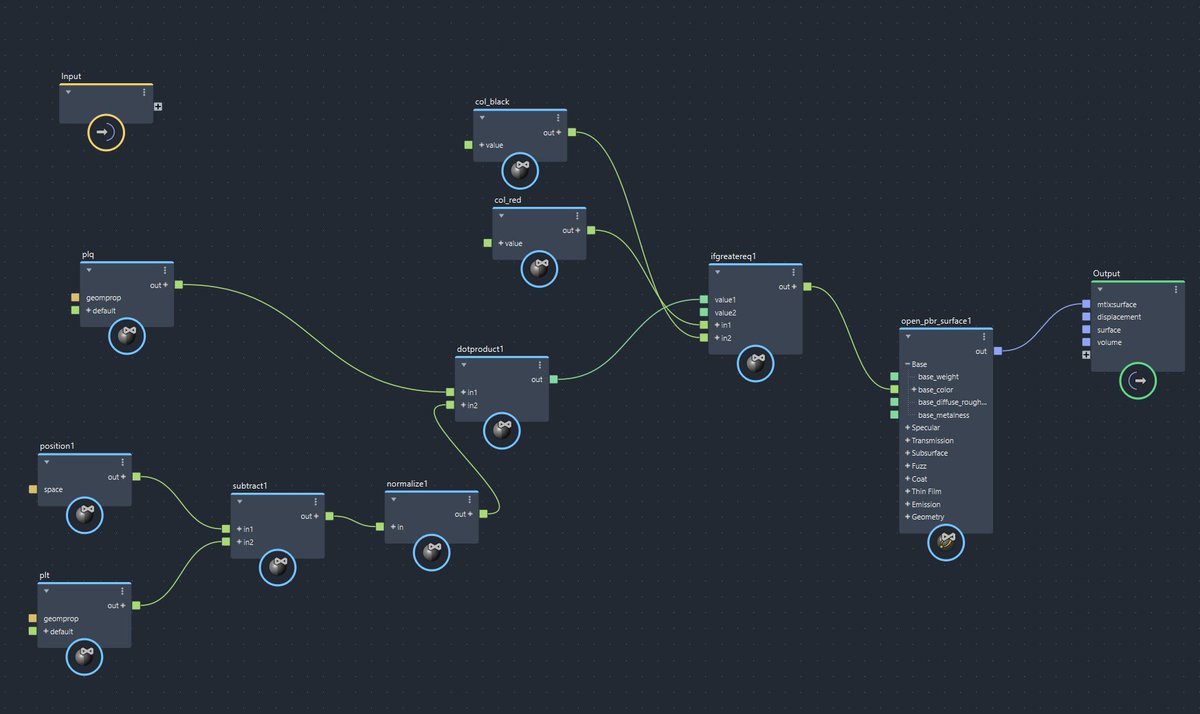Collapse the plq node
The width and height of the screenshot is (1200, 714).
(x=89, y=270)
